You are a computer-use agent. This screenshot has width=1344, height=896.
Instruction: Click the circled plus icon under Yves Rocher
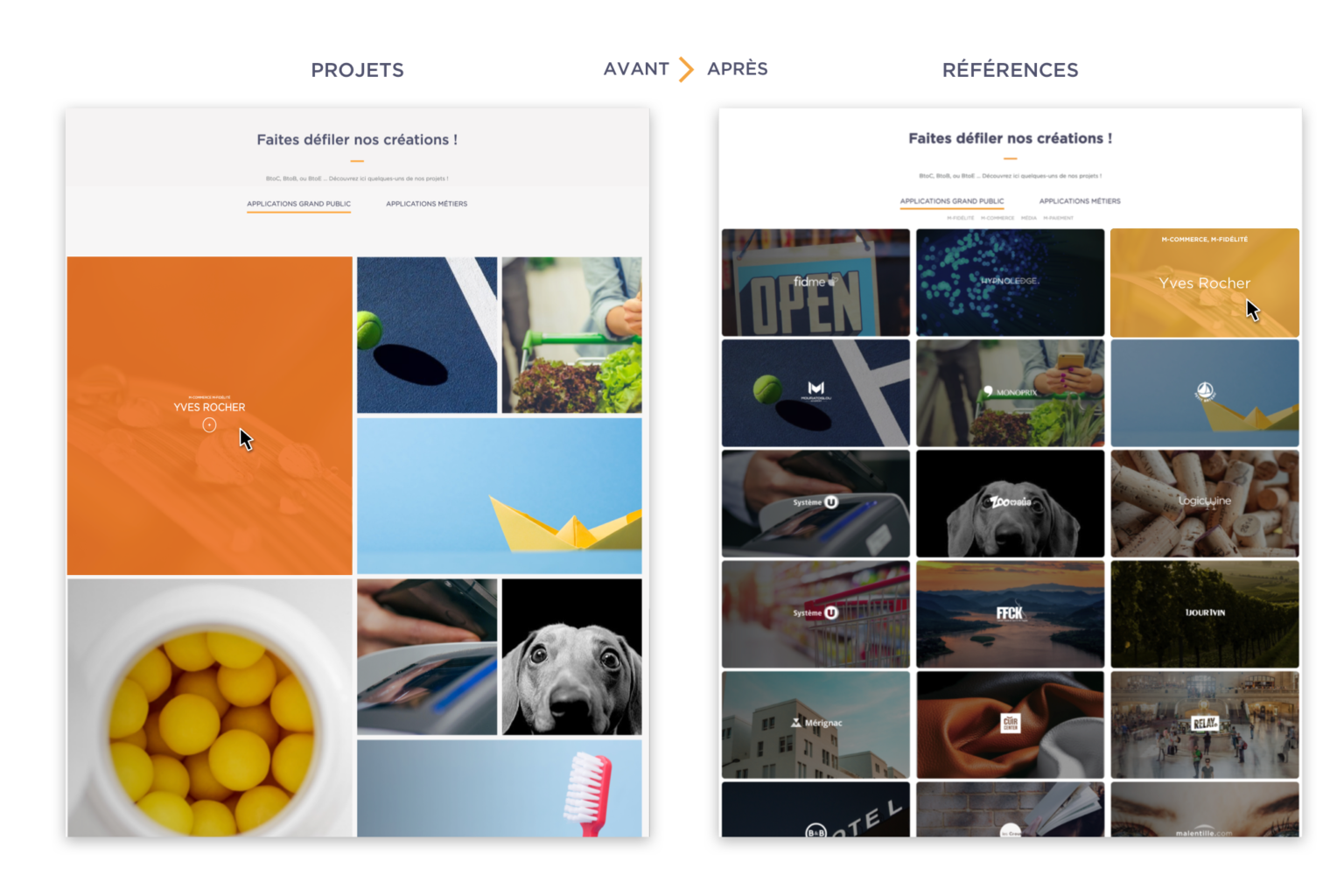[x=209, y=425]
